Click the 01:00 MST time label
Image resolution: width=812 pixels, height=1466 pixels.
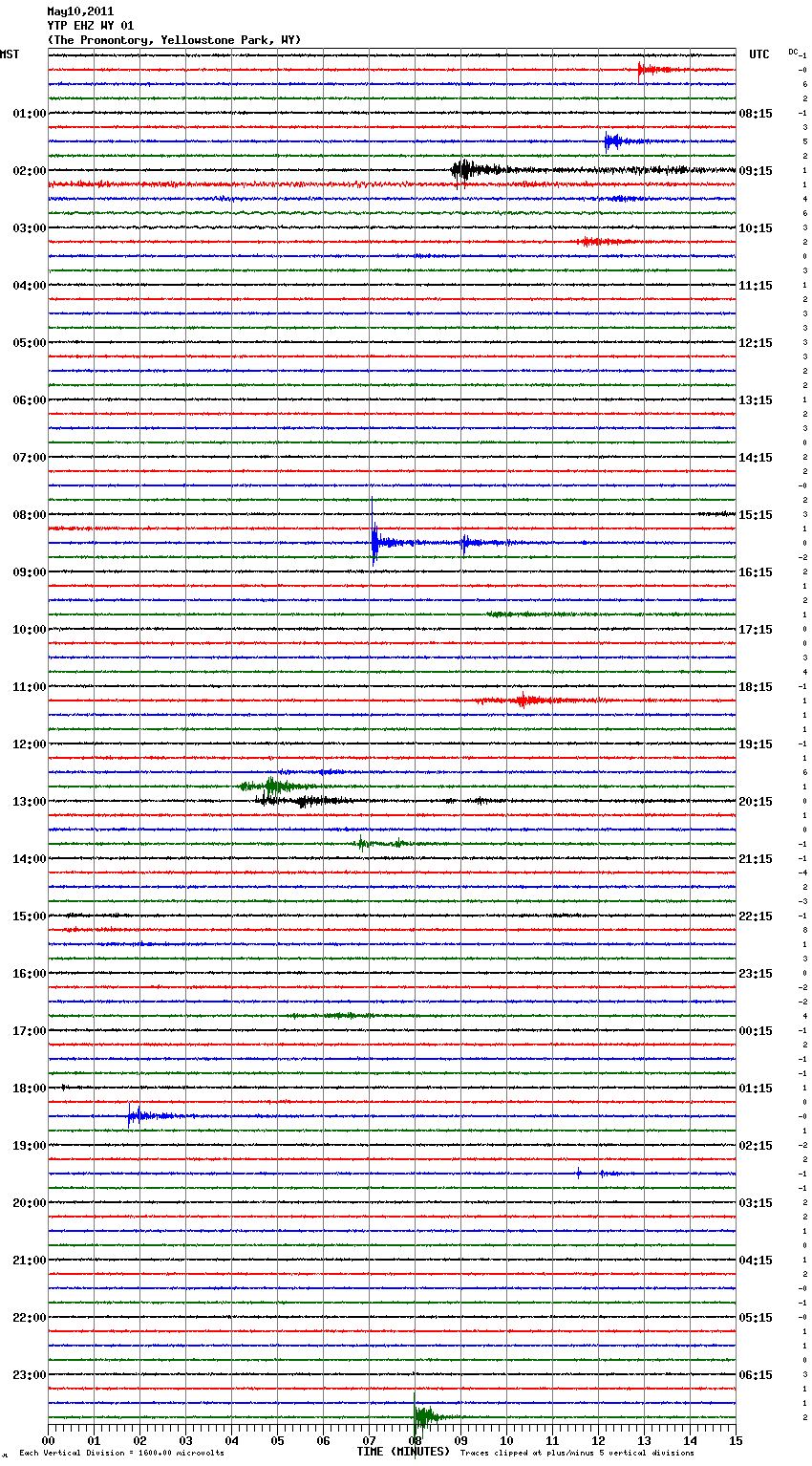click(29, 114)
